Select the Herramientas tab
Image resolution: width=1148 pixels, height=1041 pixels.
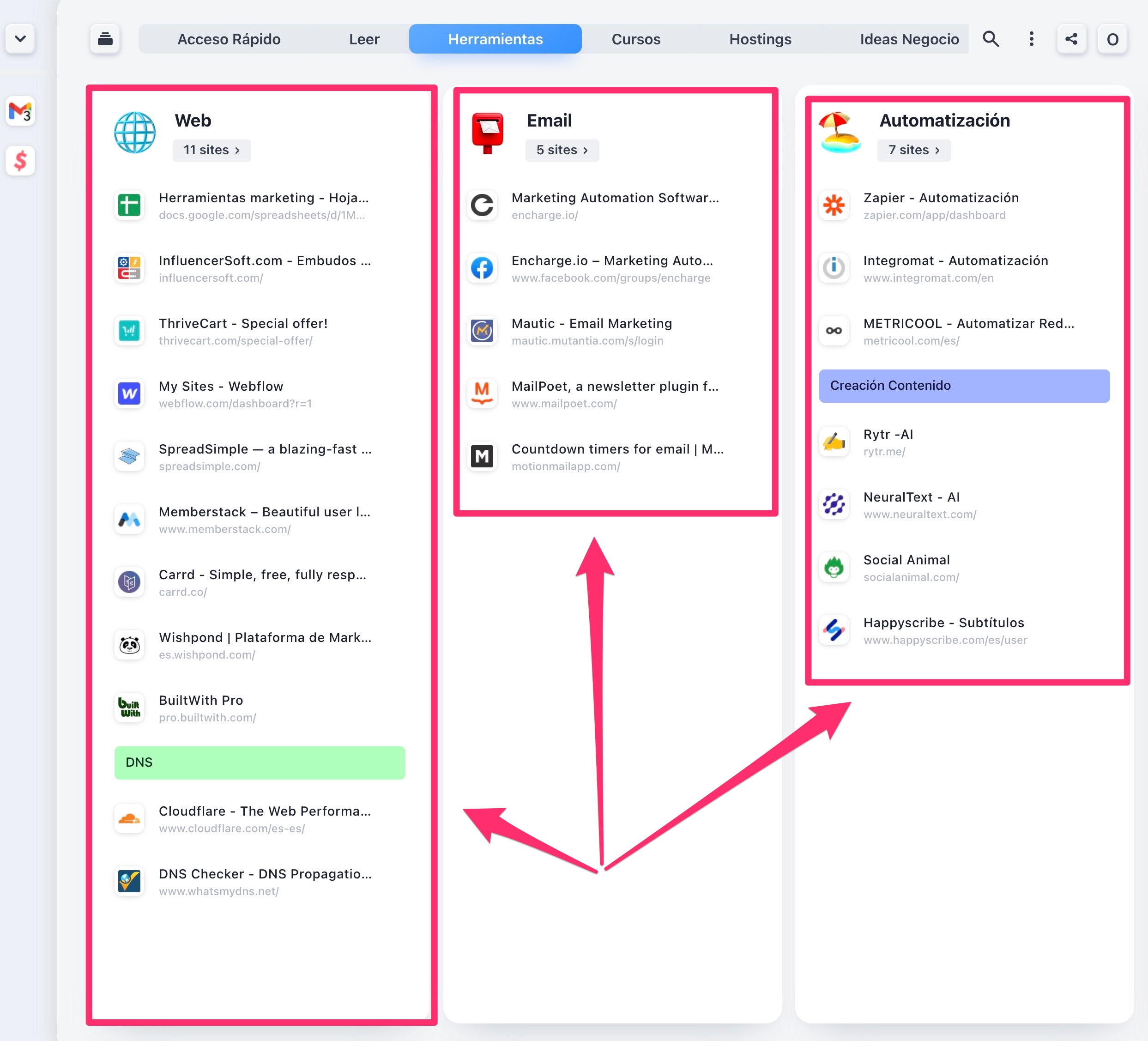coord(495,39)
